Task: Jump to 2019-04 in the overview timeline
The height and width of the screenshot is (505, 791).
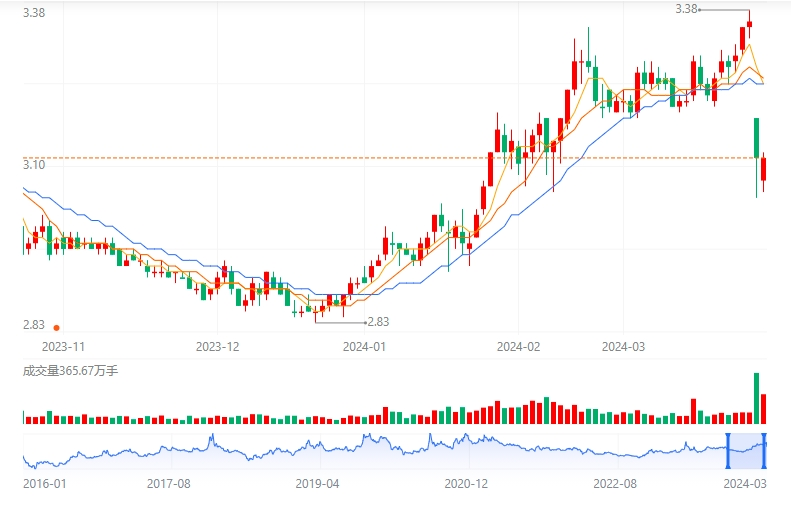Action: pyautogui.click(x=318, y=483)
